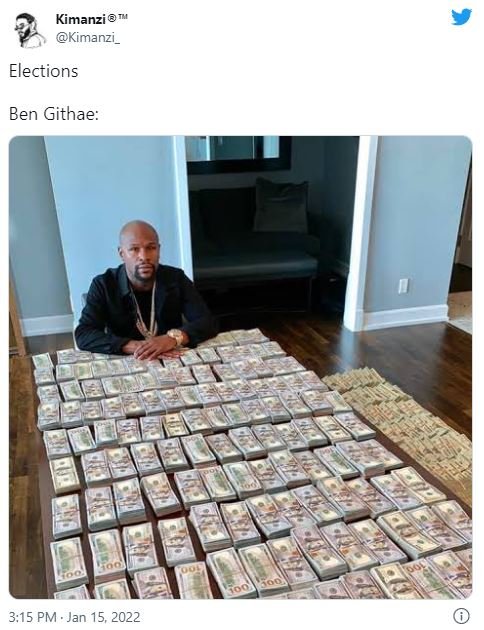Click the wall power outlet in photo

coord(403,286)
